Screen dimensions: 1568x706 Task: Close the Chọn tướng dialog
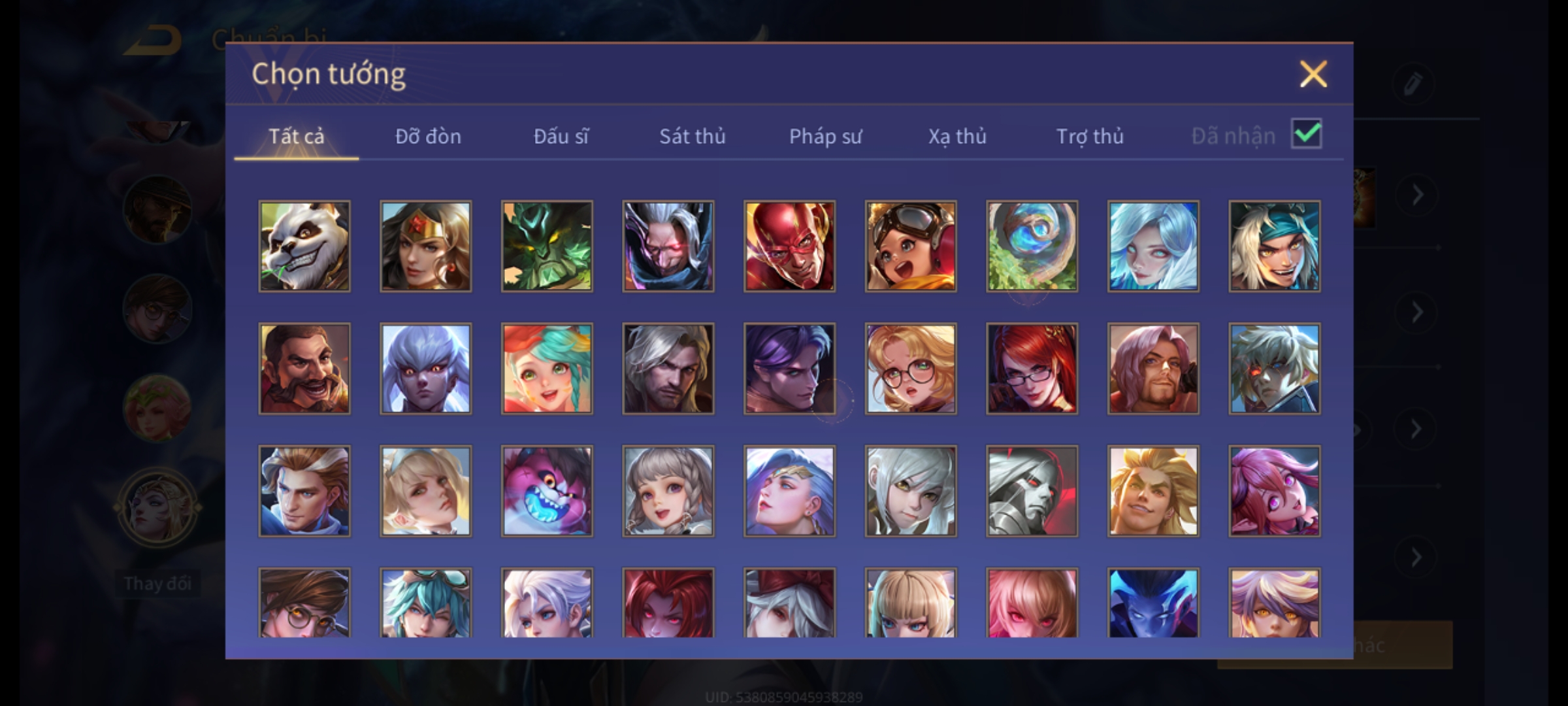1313,74
